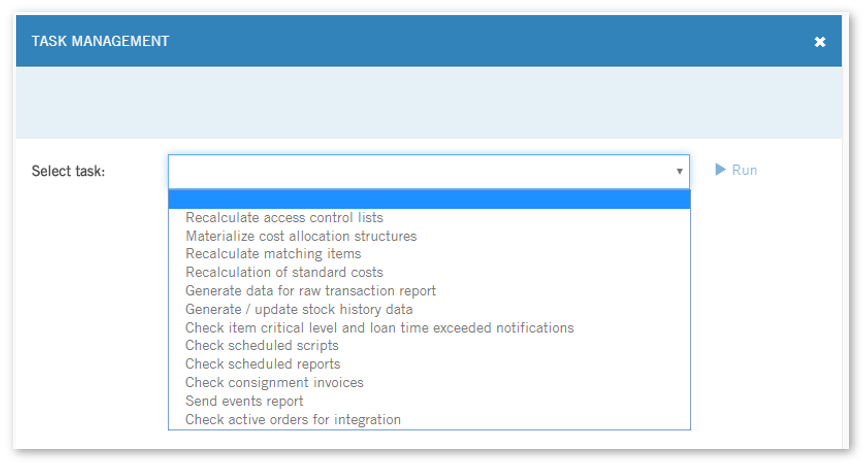Click the Run button
Image resolution: width=868 pixels, height=465 pixels.
coord(736,170)
